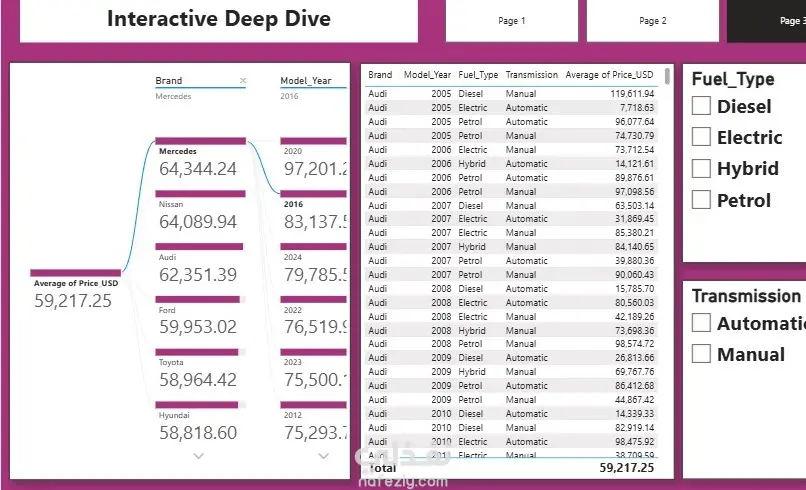Sort the table by the Brand column header
This screenshot has height=490, width=806.
pos(380,75)
